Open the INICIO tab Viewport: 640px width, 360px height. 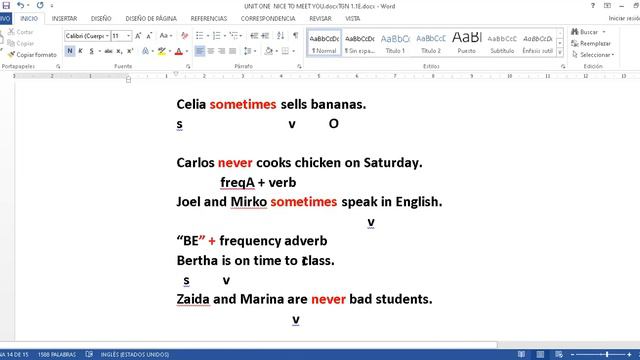pyautogui.click(x=29, y=18)
